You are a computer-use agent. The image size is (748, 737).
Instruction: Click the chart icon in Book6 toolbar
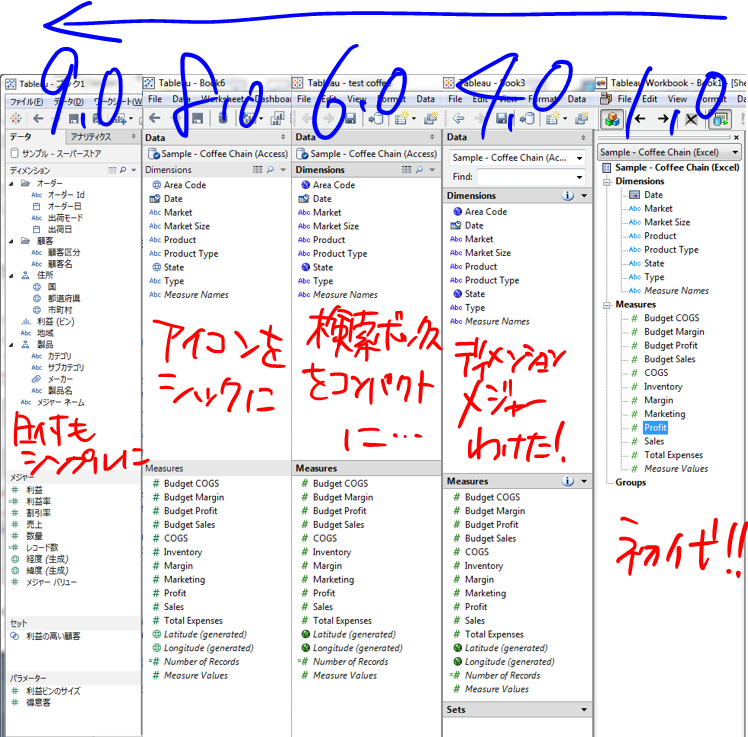pyautogui.click(x=277, y=118)
